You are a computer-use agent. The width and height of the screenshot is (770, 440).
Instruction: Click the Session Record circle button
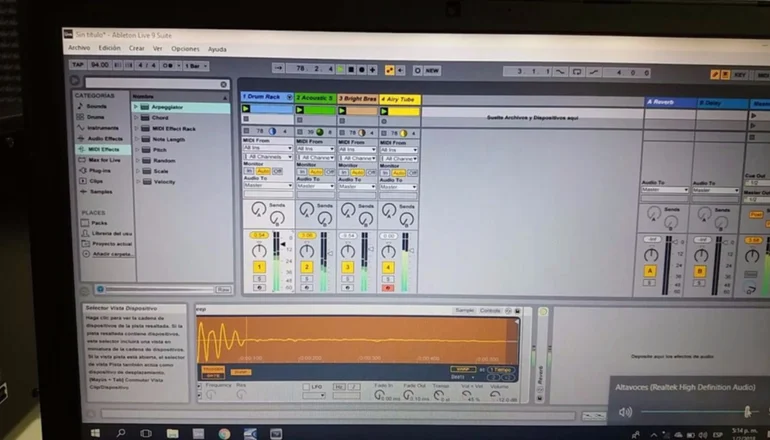point(417,71)
